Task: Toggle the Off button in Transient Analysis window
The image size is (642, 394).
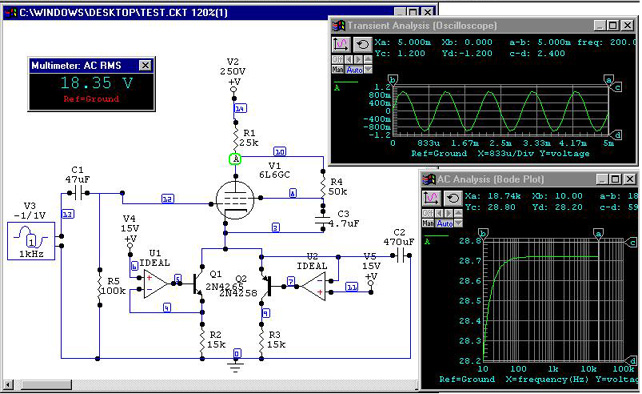Action: 337,59
